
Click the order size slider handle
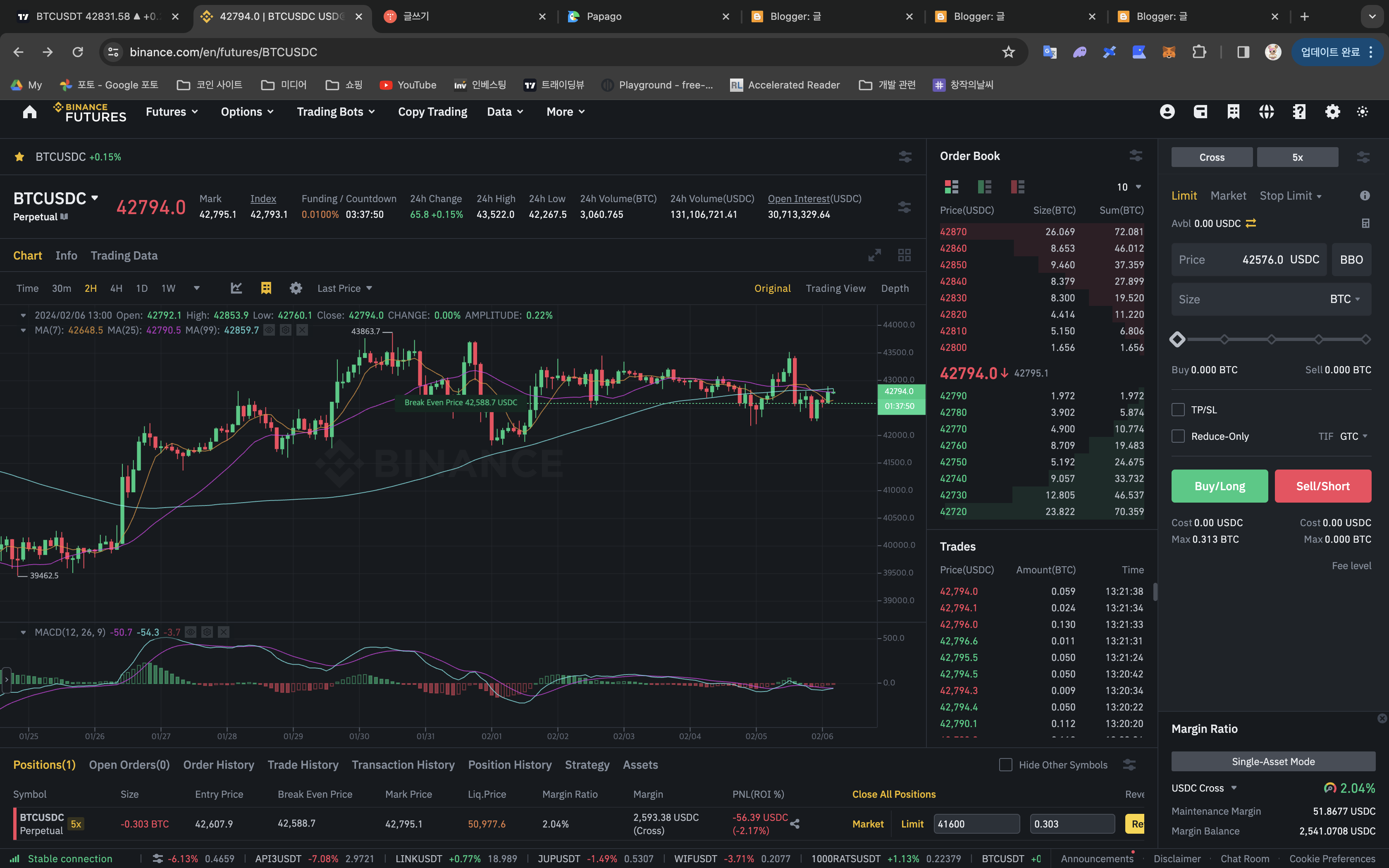[1177, 339]
